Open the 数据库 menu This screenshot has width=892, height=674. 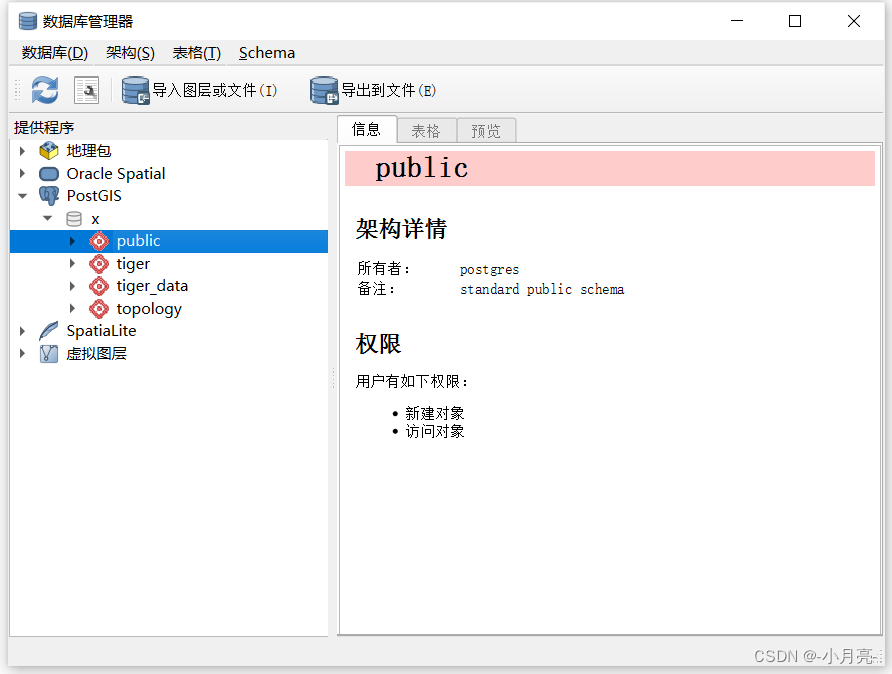[53, 52]
